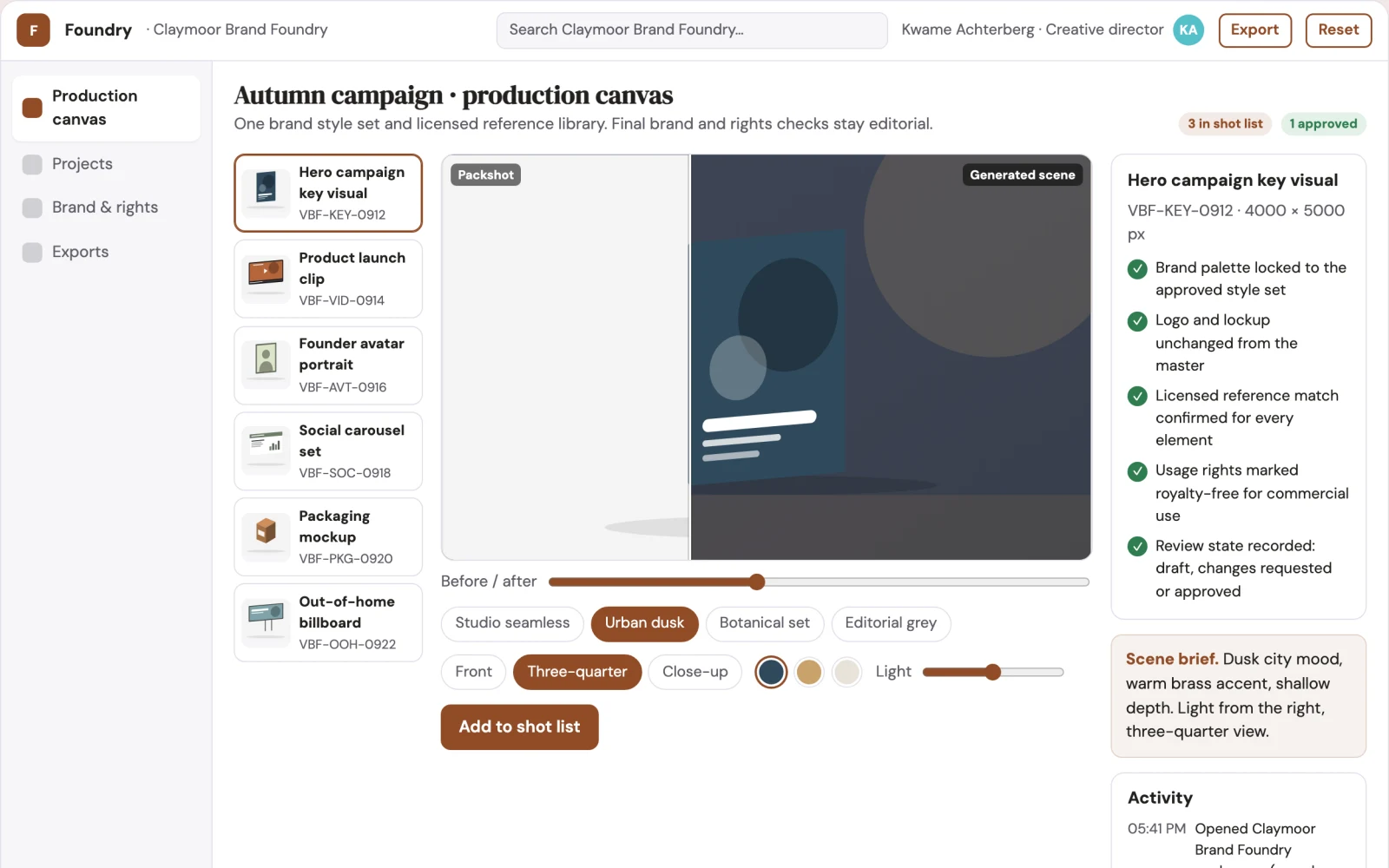Choose the Studio seamless scene
The image size is (1389, 868).
pos(512,623)
